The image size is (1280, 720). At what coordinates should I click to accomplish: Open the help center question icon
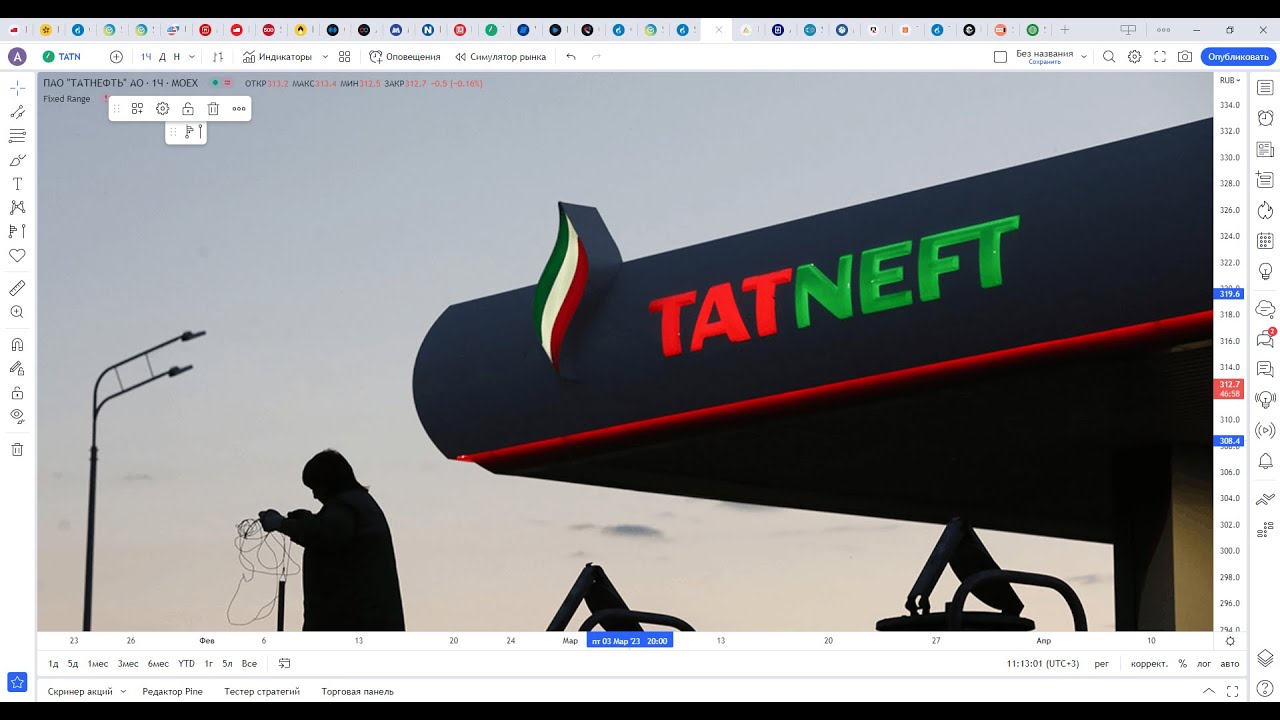pyautogui.click(x=1265, y=688)
